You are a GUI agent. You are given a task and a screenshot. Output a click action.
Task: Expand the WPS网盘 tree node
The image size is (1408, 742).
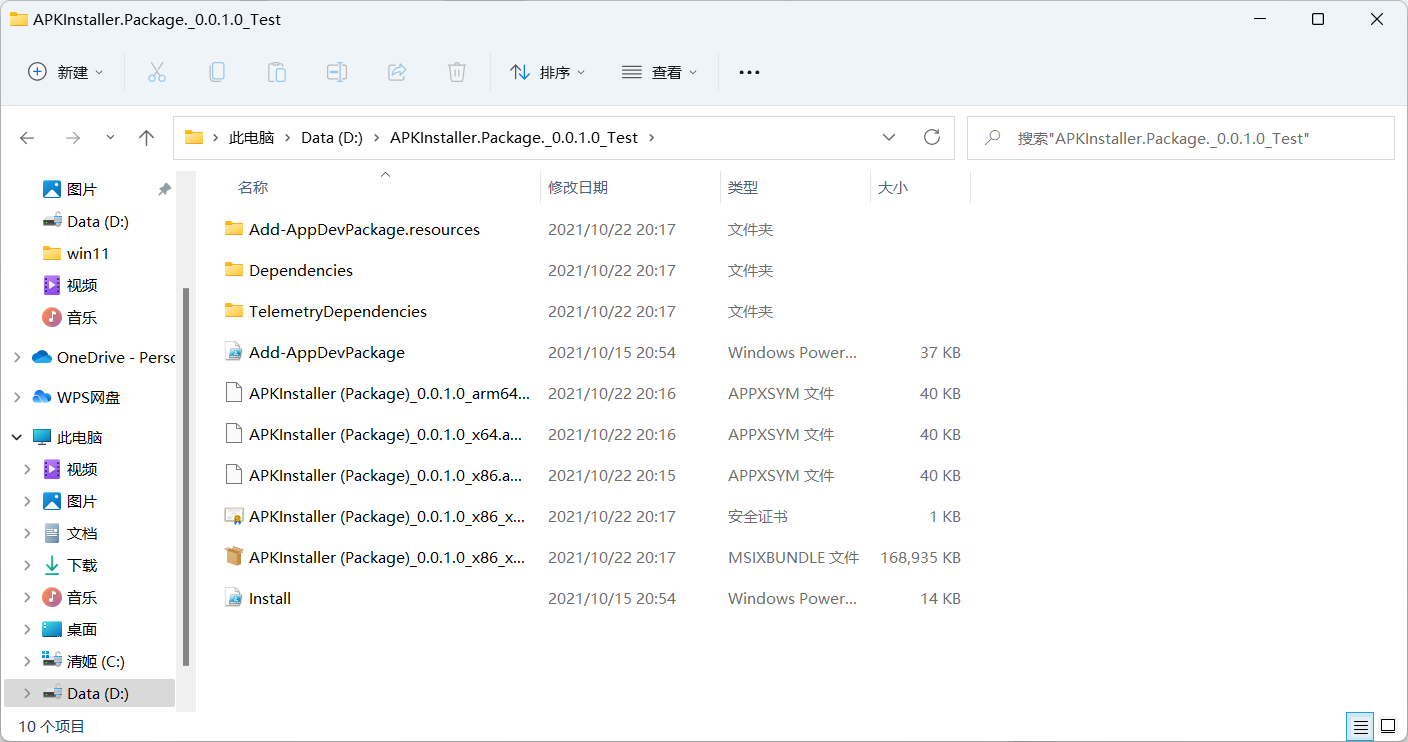coord(16,397)
